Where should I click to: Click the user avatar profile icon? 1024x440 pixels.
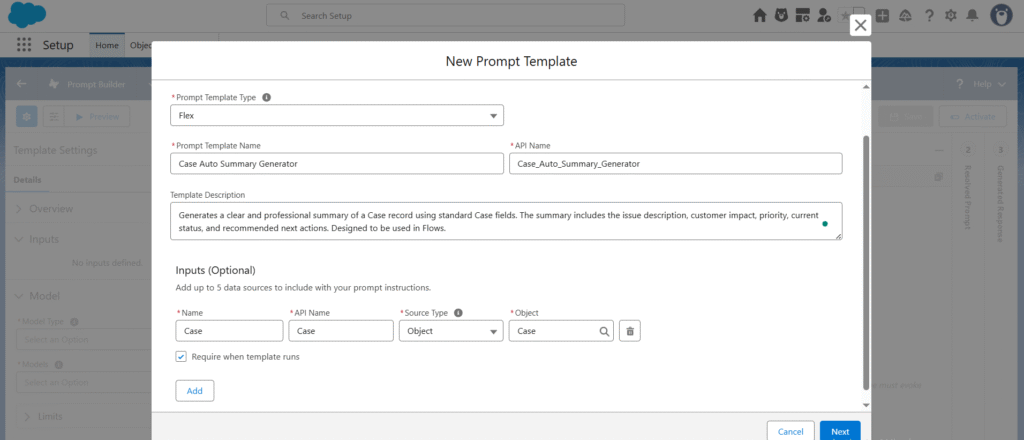click(x=1000, y=16)
